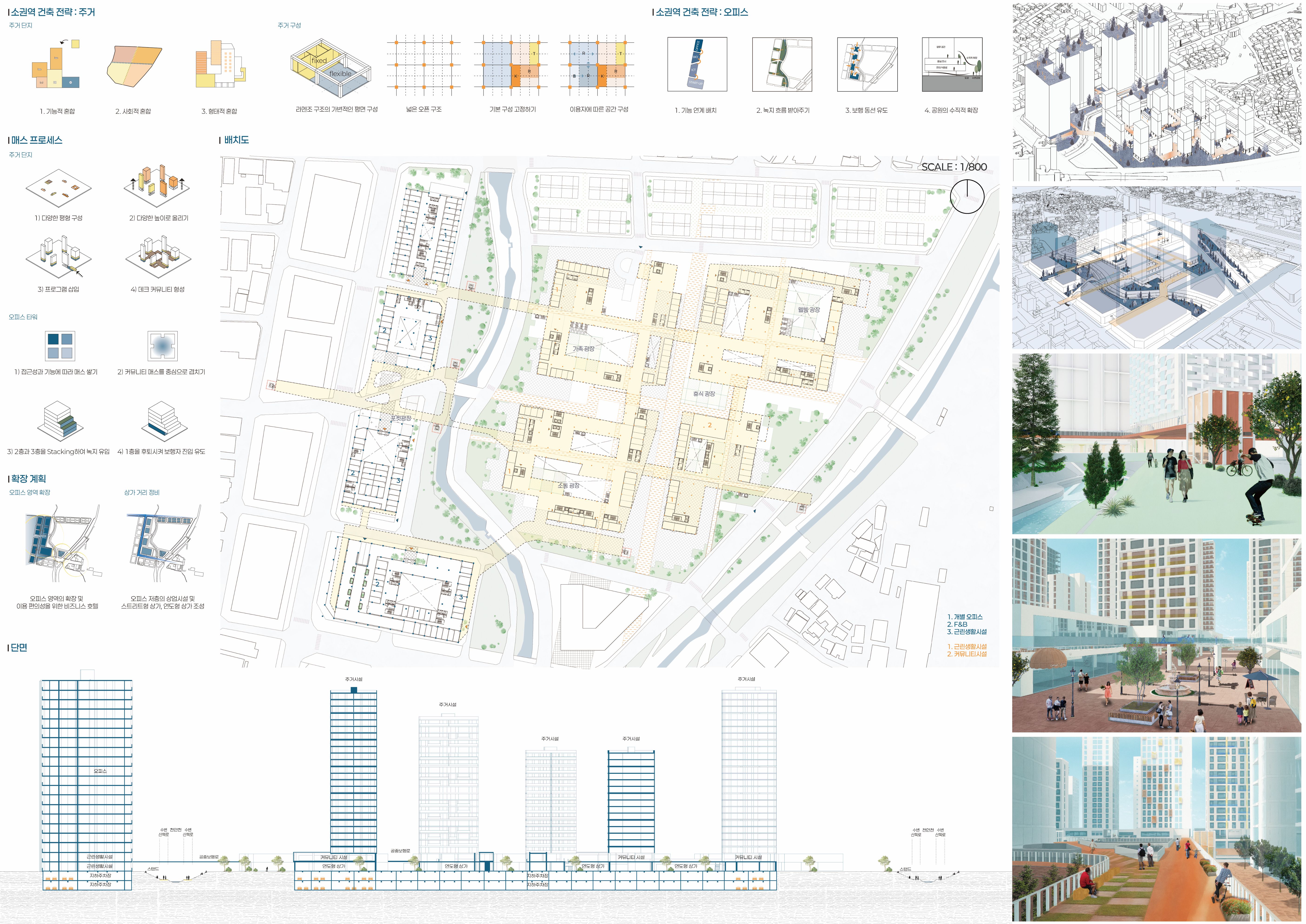Open the elevated orange walkway render
This screenshot has width=1306, height=924.
(x=1156, y=829)
